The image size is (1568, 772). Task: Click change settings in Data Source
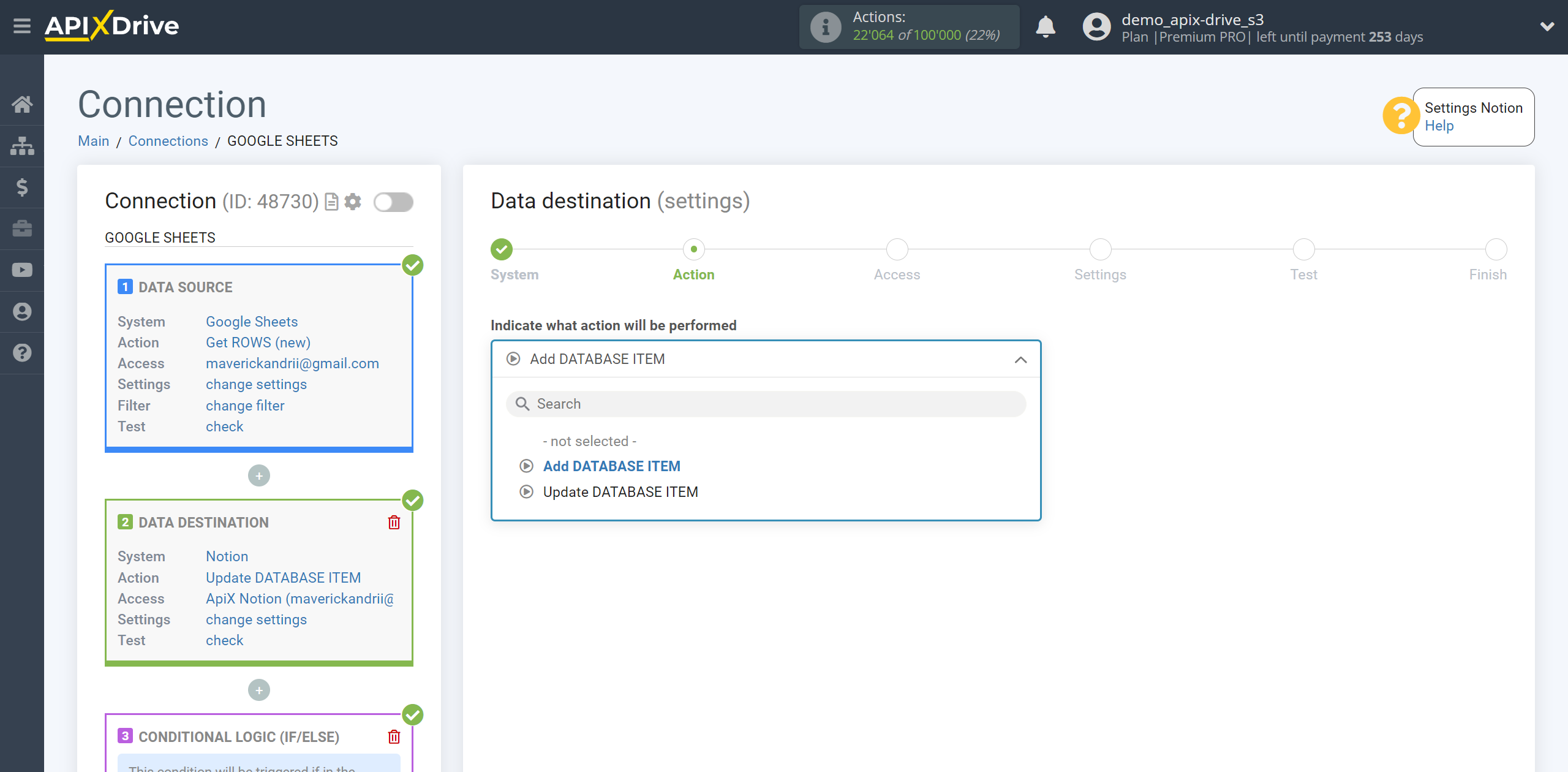click(256, 384)
